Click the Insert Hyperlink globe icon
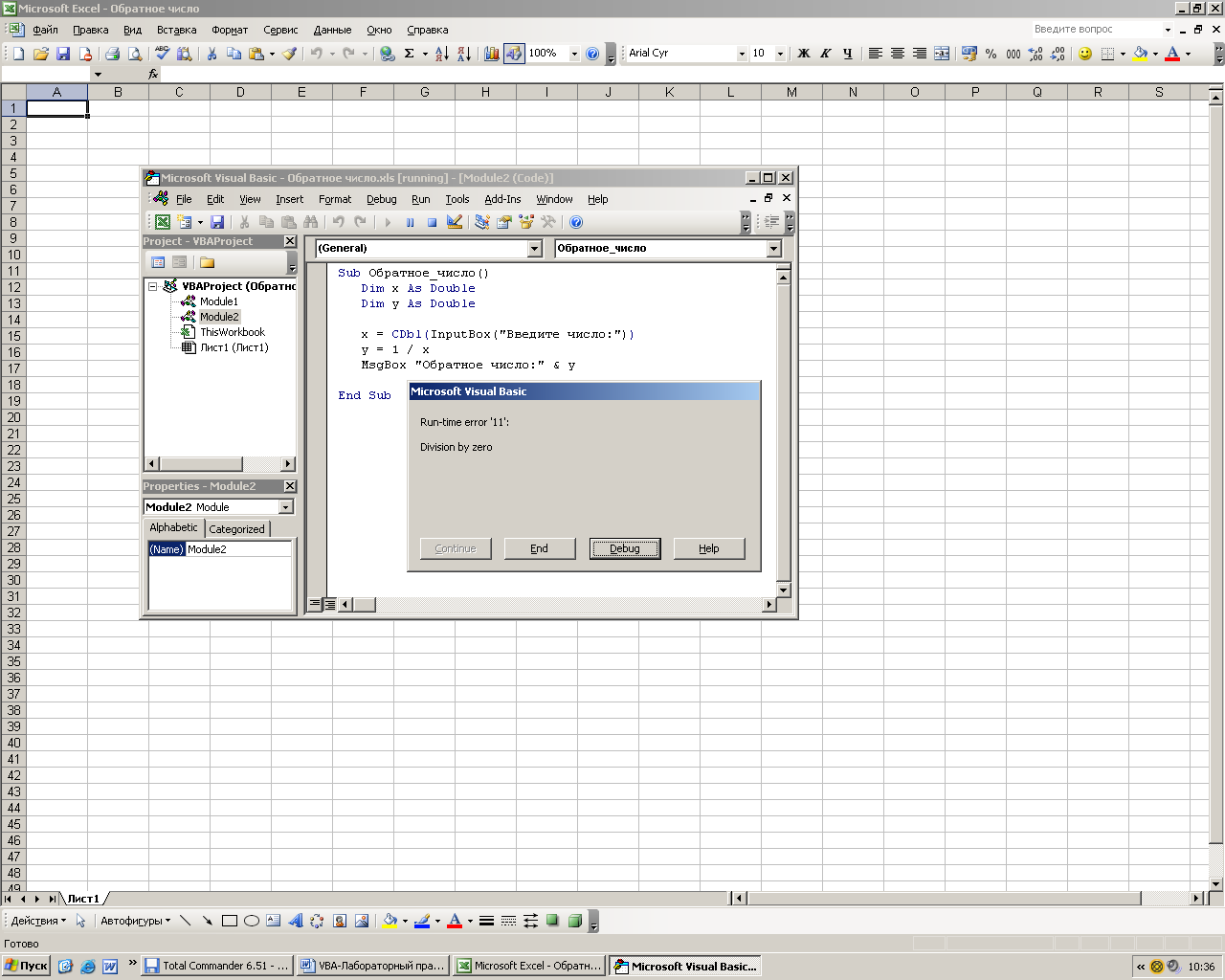Viewport: 1225px width, 980px height. point(387,54)
